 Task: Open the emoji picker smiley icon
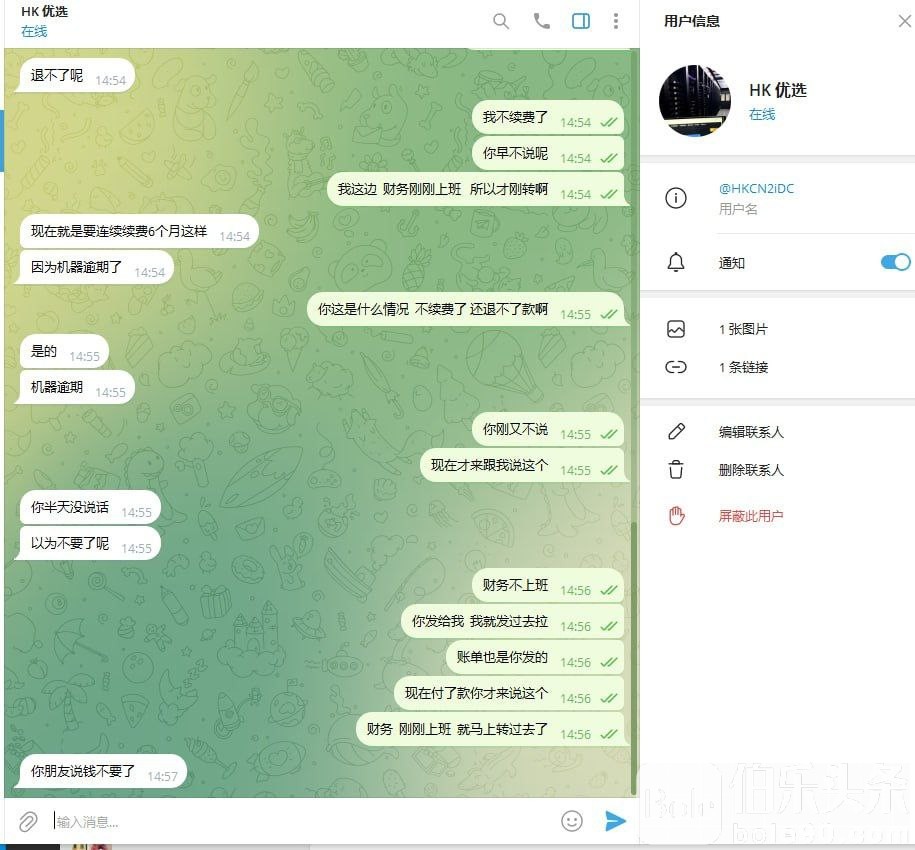click(x=572, y=821)
